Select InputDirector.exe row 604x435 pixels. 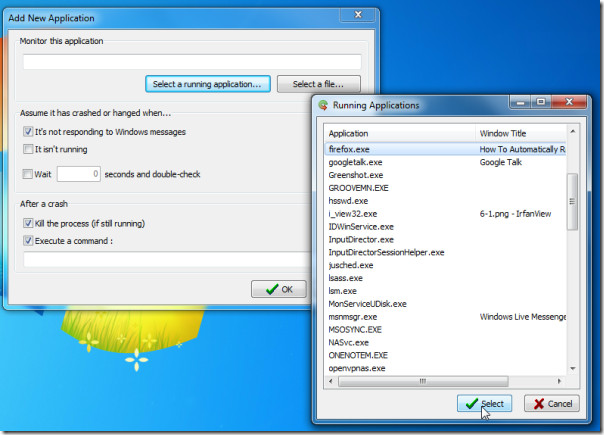coord(445,240)
